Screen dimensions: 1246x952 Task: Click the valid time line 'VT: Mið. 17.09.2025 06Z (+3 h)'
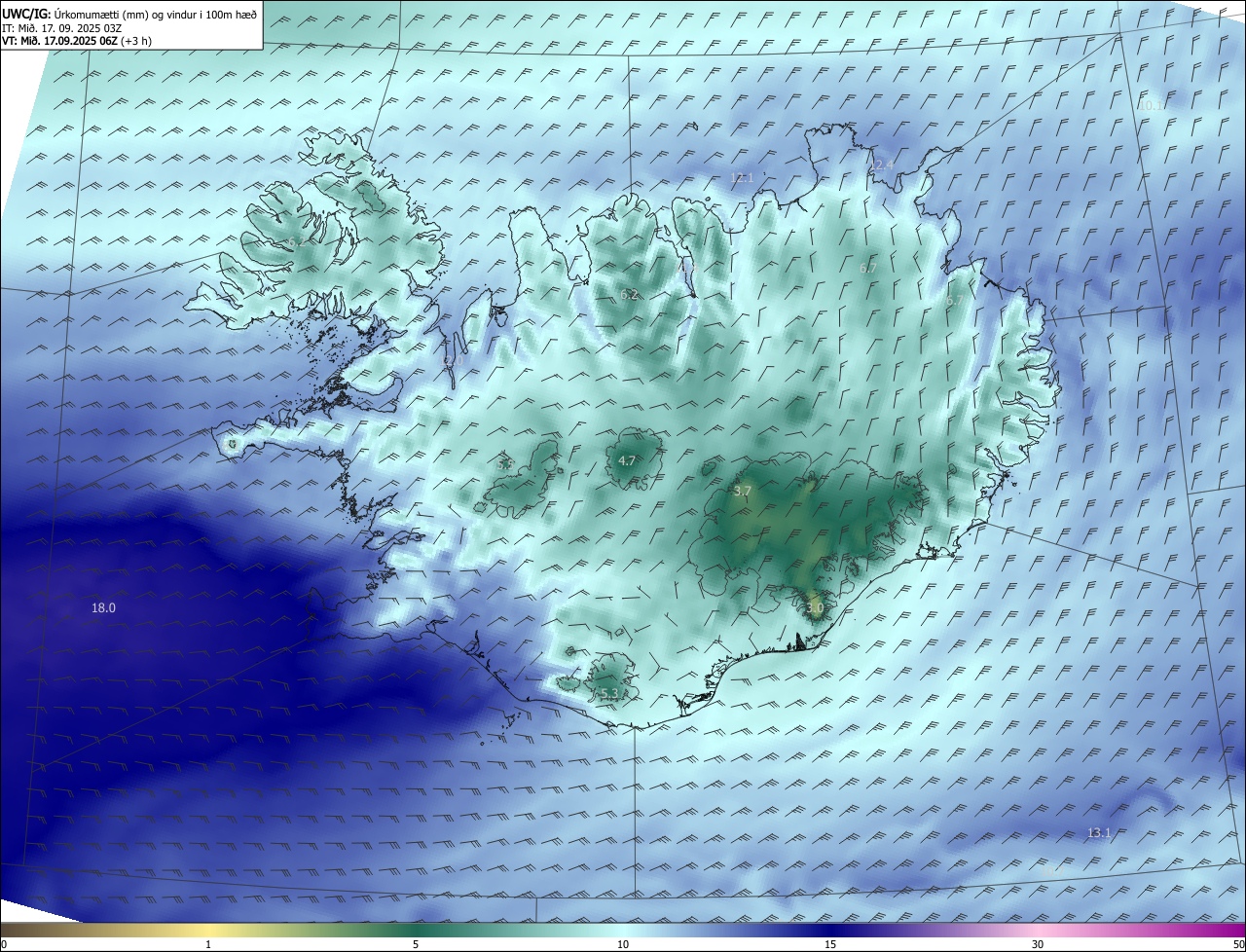(76, 40)
